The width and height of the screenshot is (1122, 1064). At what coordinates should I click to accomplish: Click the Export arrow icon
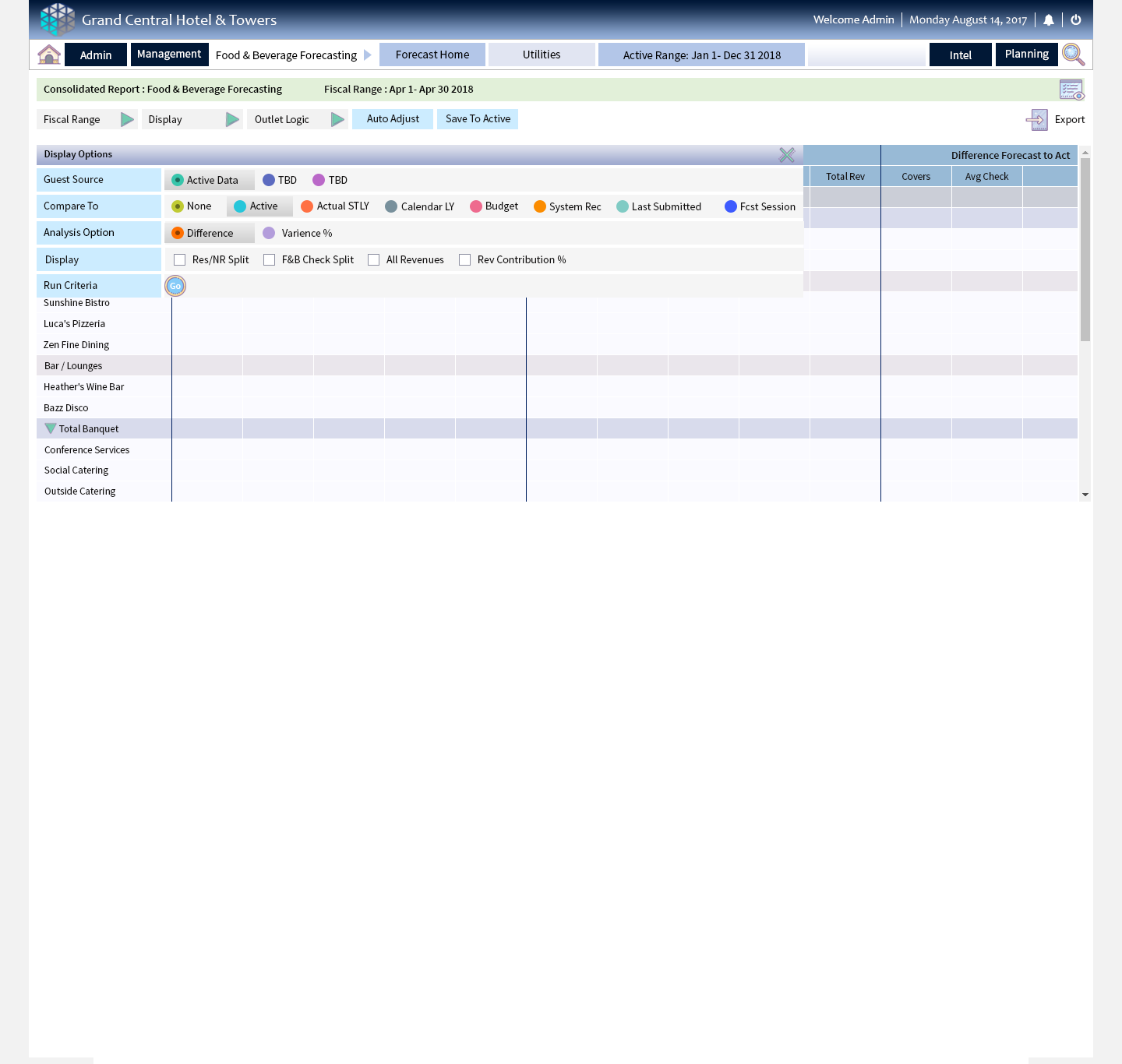(x=1037, y=119)
